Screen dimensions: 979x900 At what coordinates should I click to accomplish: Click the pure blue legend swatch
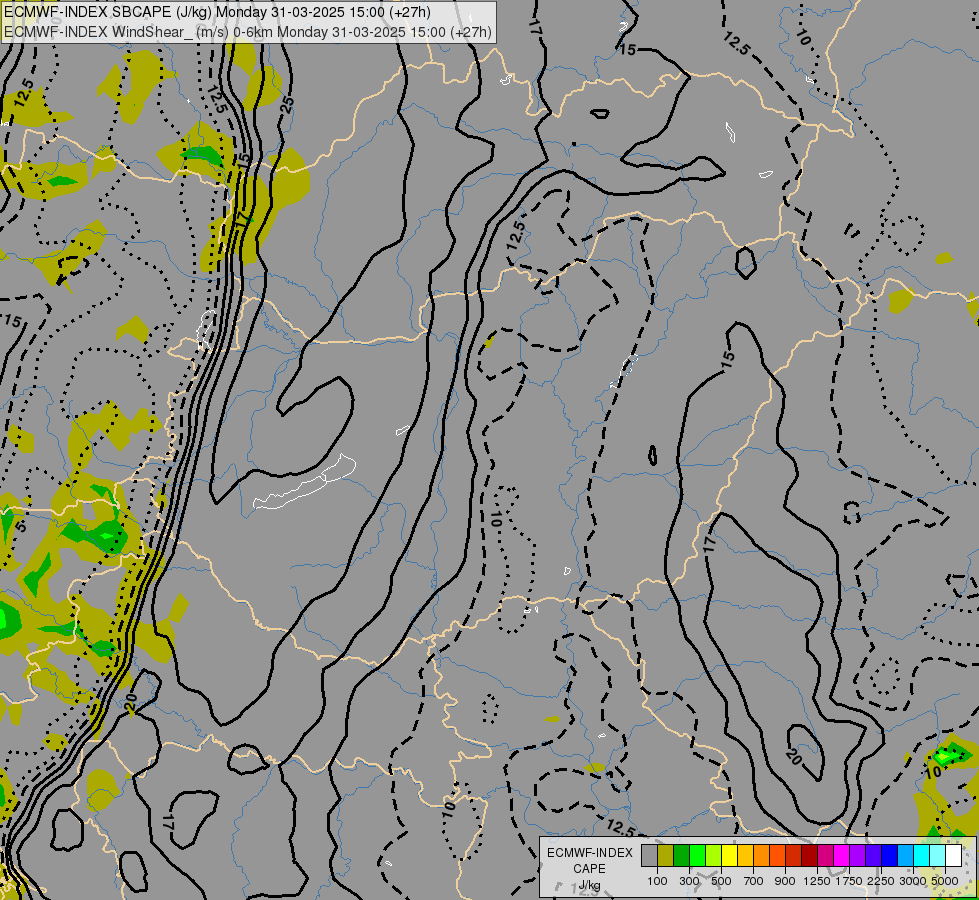pos(890,856)
